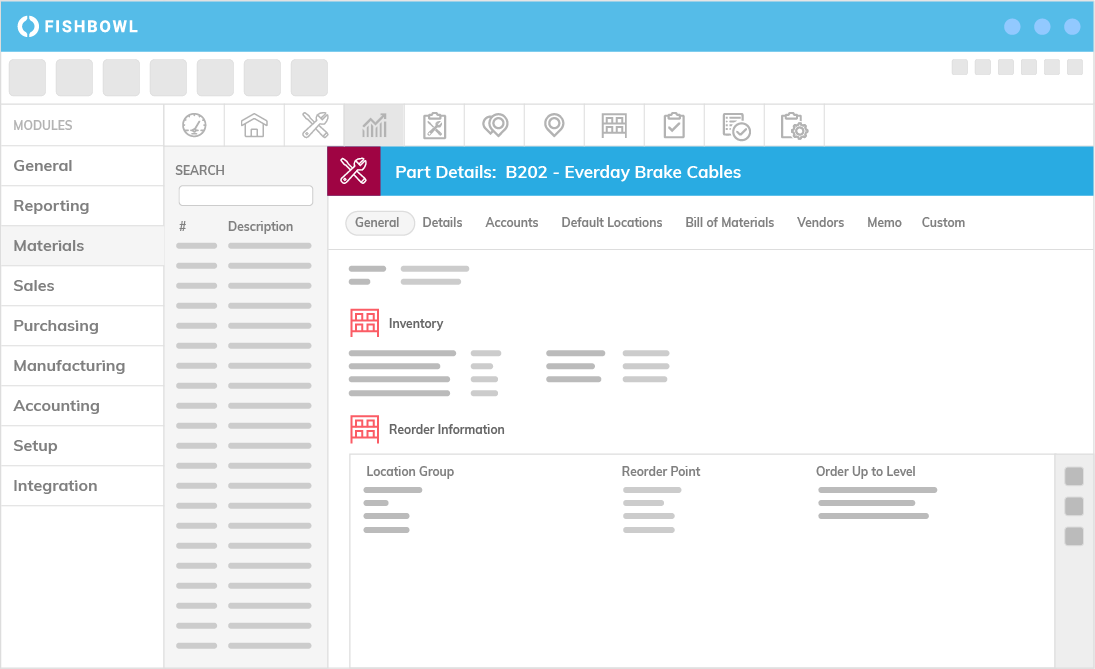Open the Vendors tab
Screen dimensions: 1095x669
(x=820, y=222)
